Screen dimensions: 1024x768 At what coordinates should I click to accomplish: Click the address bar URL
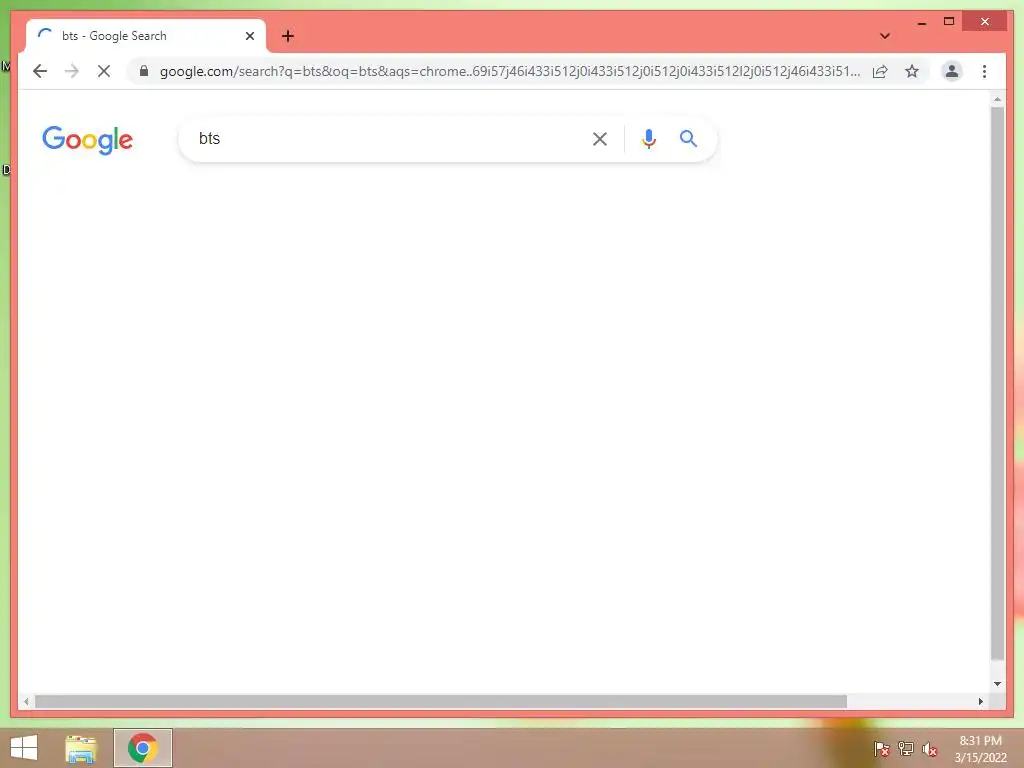(509, 71)
